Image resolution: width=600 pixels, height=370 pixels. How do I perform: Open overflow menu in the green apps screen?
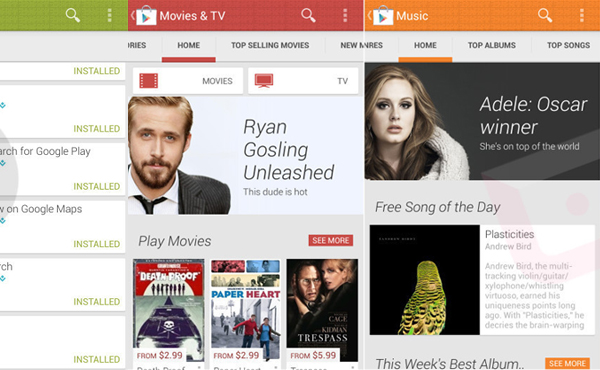point(109,16)
